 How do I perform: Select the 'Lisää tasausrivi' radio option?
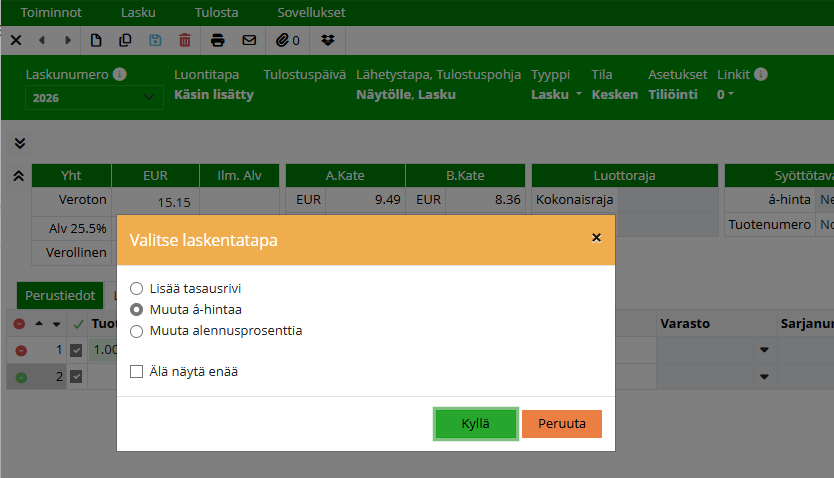point(137,288)
